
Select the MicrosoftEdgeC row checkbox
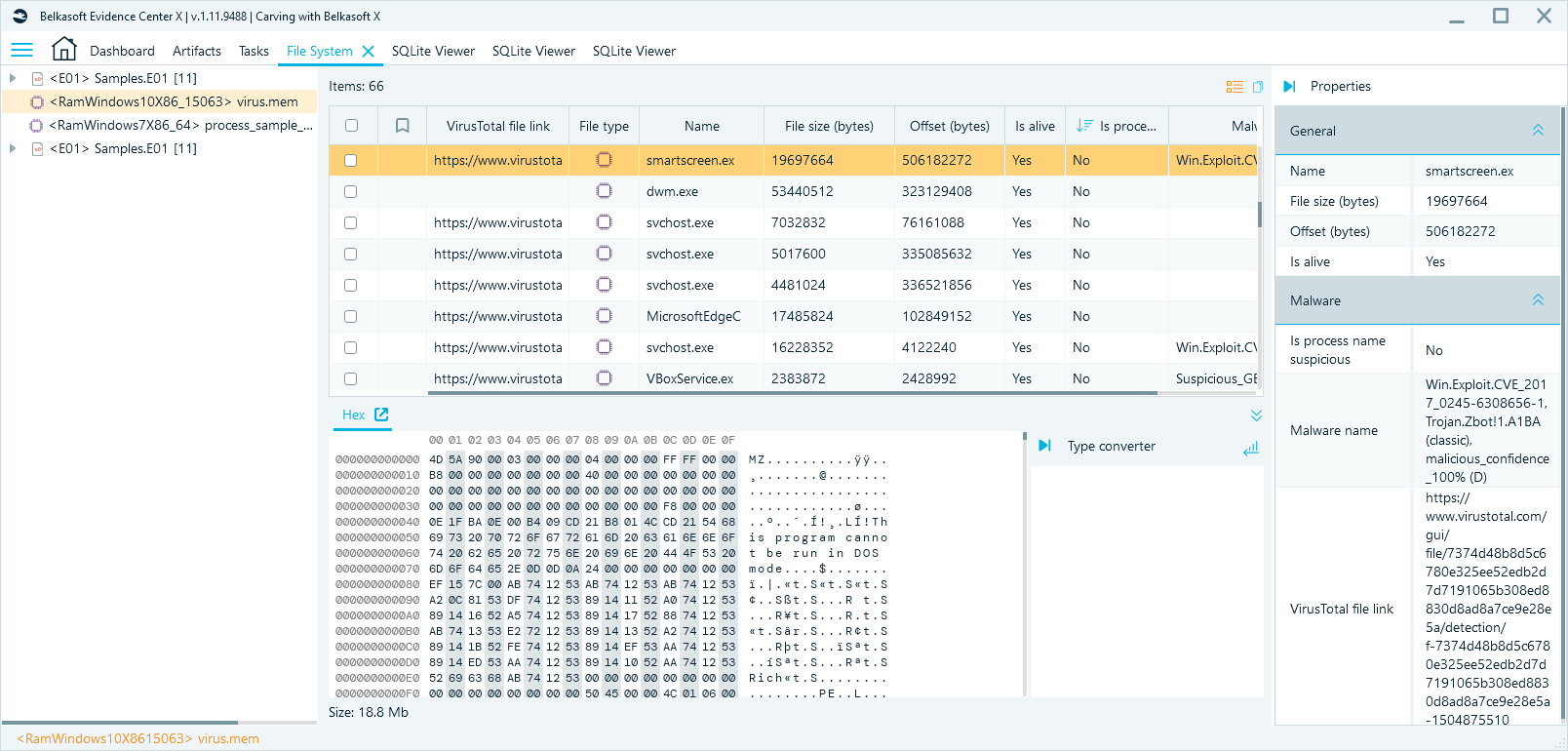click(x=351, y=316)
